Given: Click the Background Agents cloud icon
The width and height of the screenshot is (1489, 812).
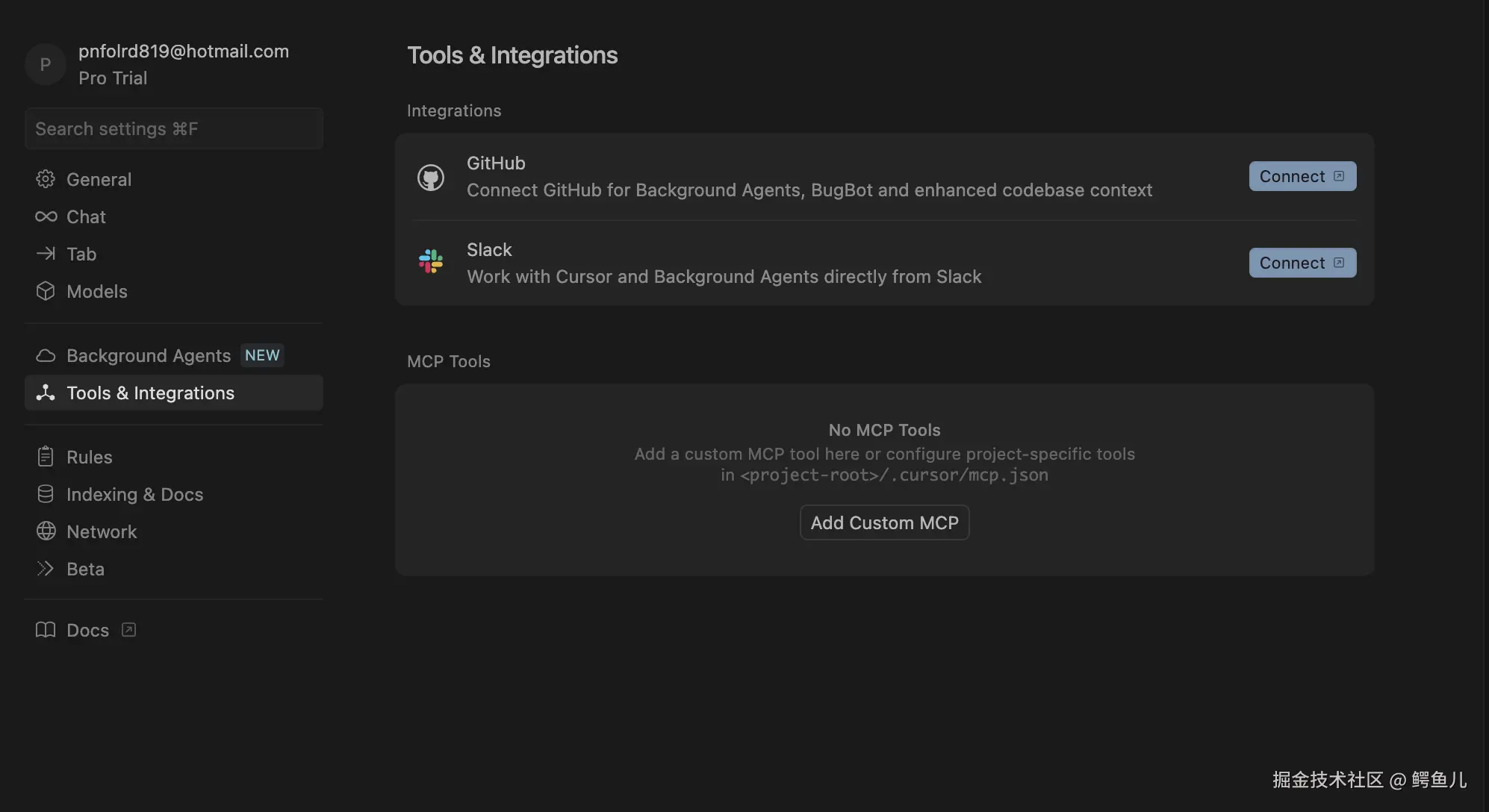Looking at the screenshot, I should (46, 355).
